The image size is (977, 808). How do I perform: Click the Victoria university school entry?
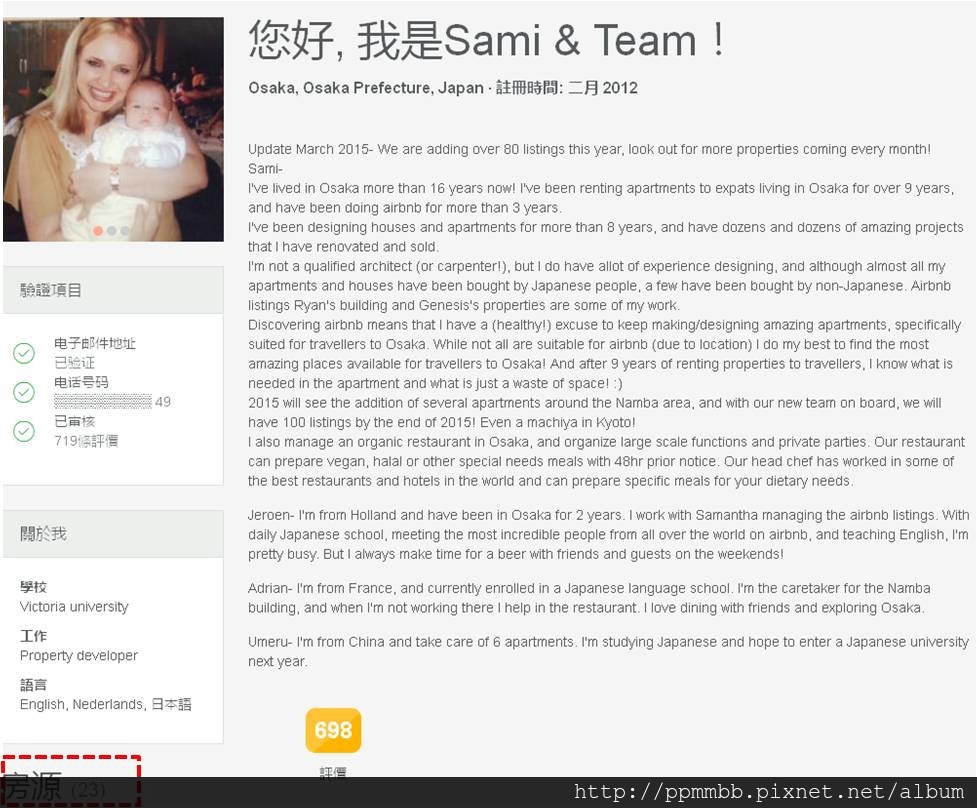(x=74, y=607)
